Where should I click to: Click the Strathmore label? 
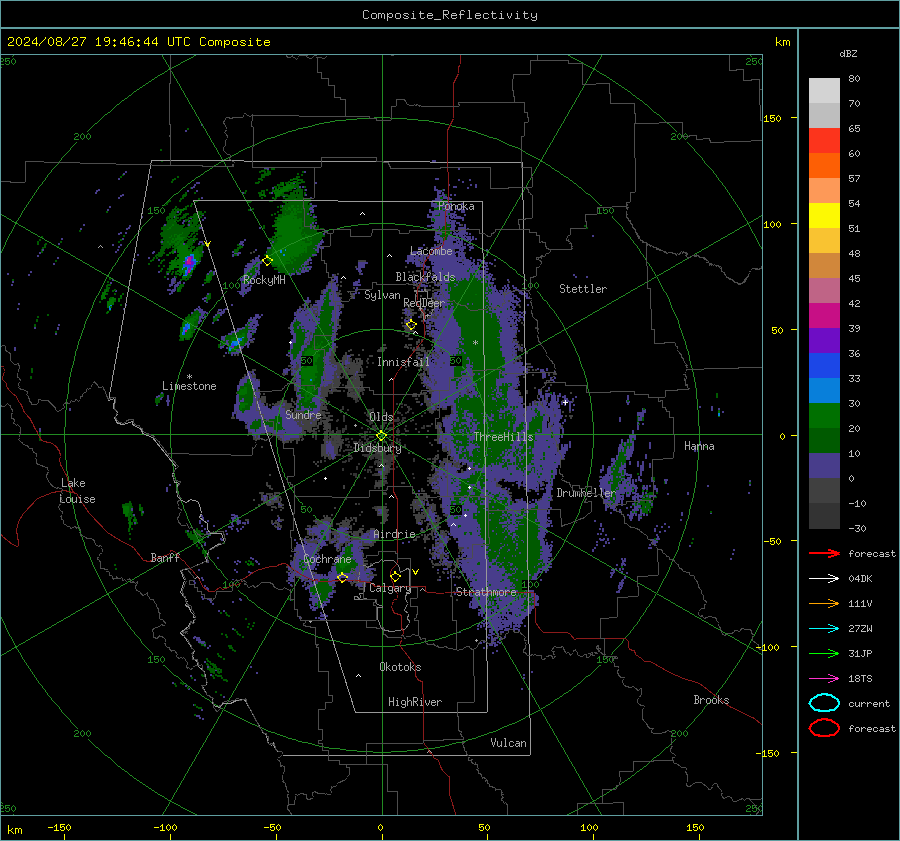pos(486,592)
